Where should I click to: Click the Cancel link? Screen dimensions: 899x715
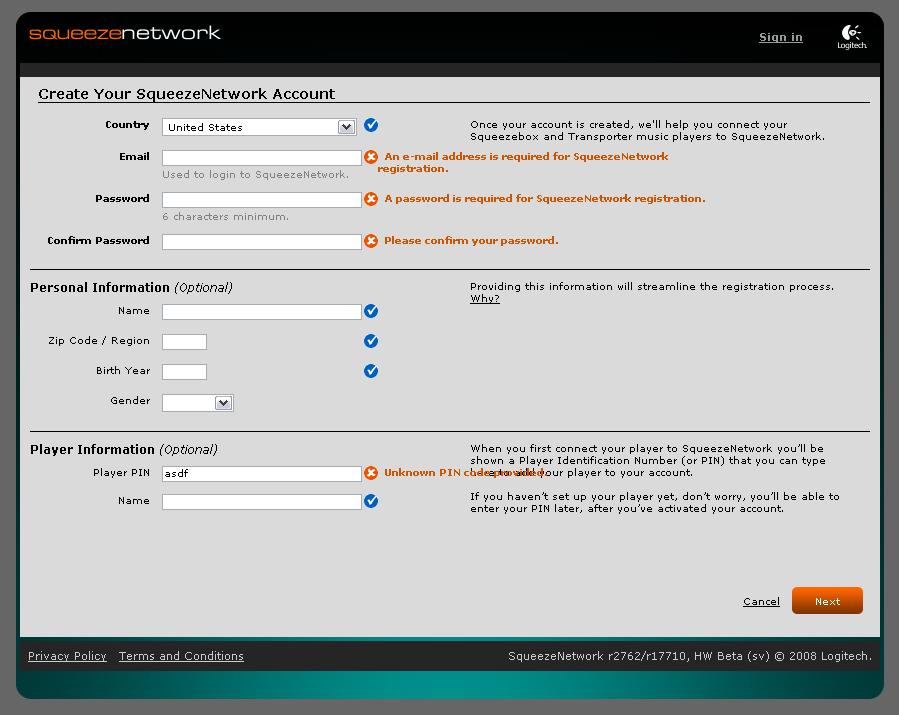(x=761, y=601)
